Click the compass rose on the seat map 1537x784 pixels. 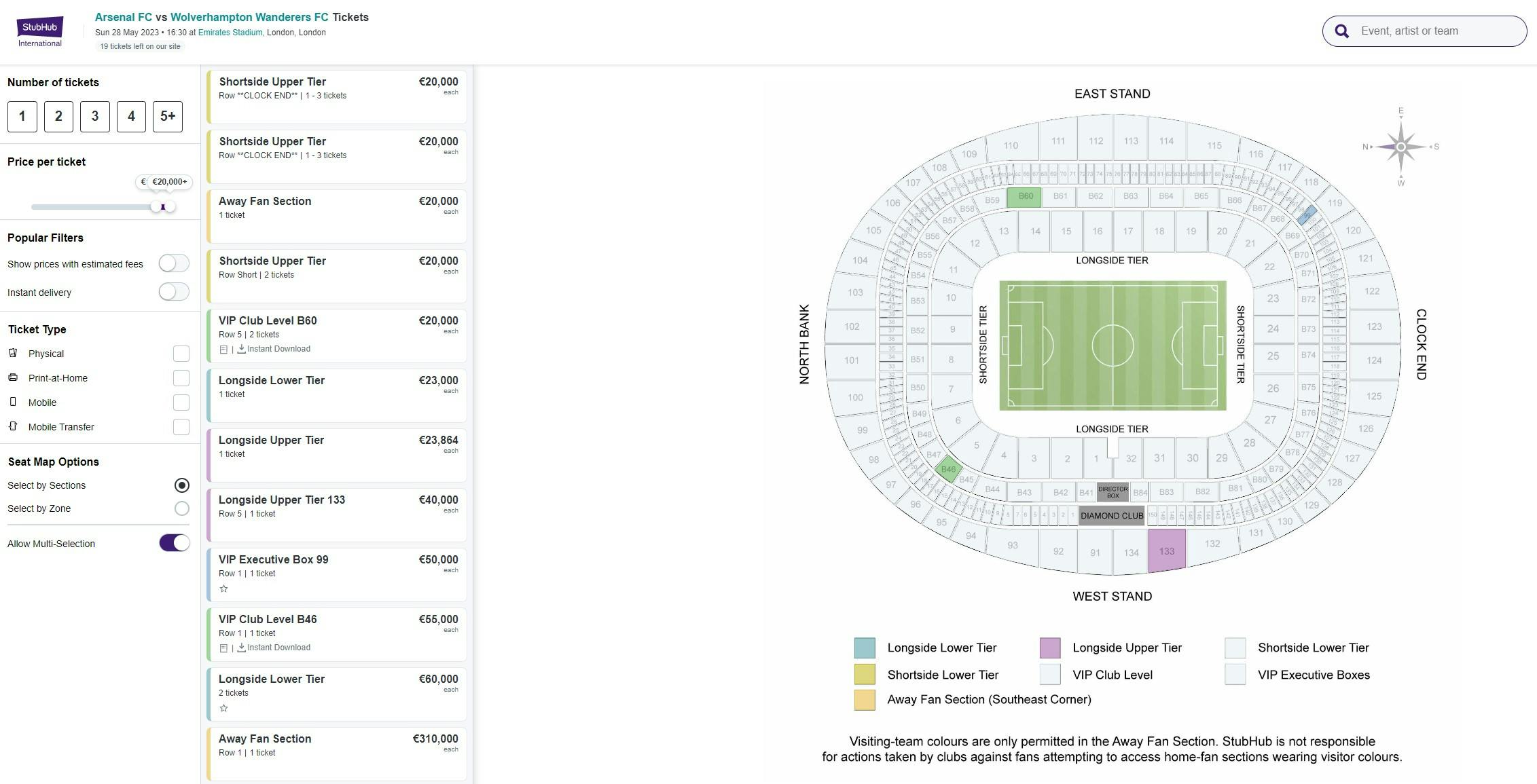click(x=1400, y=147)
